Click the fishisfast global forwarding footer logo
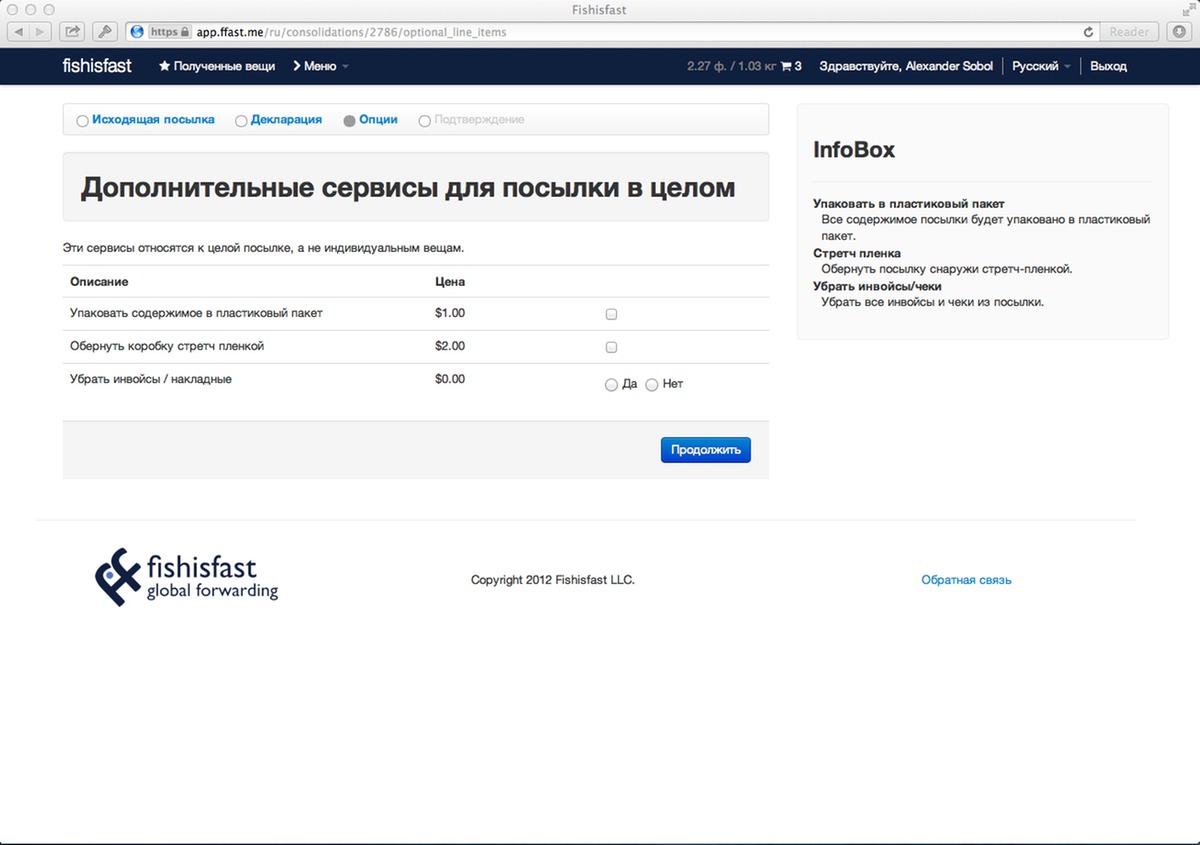The width and height of the screenshot is (1200, 845). (x=186, y=577)
